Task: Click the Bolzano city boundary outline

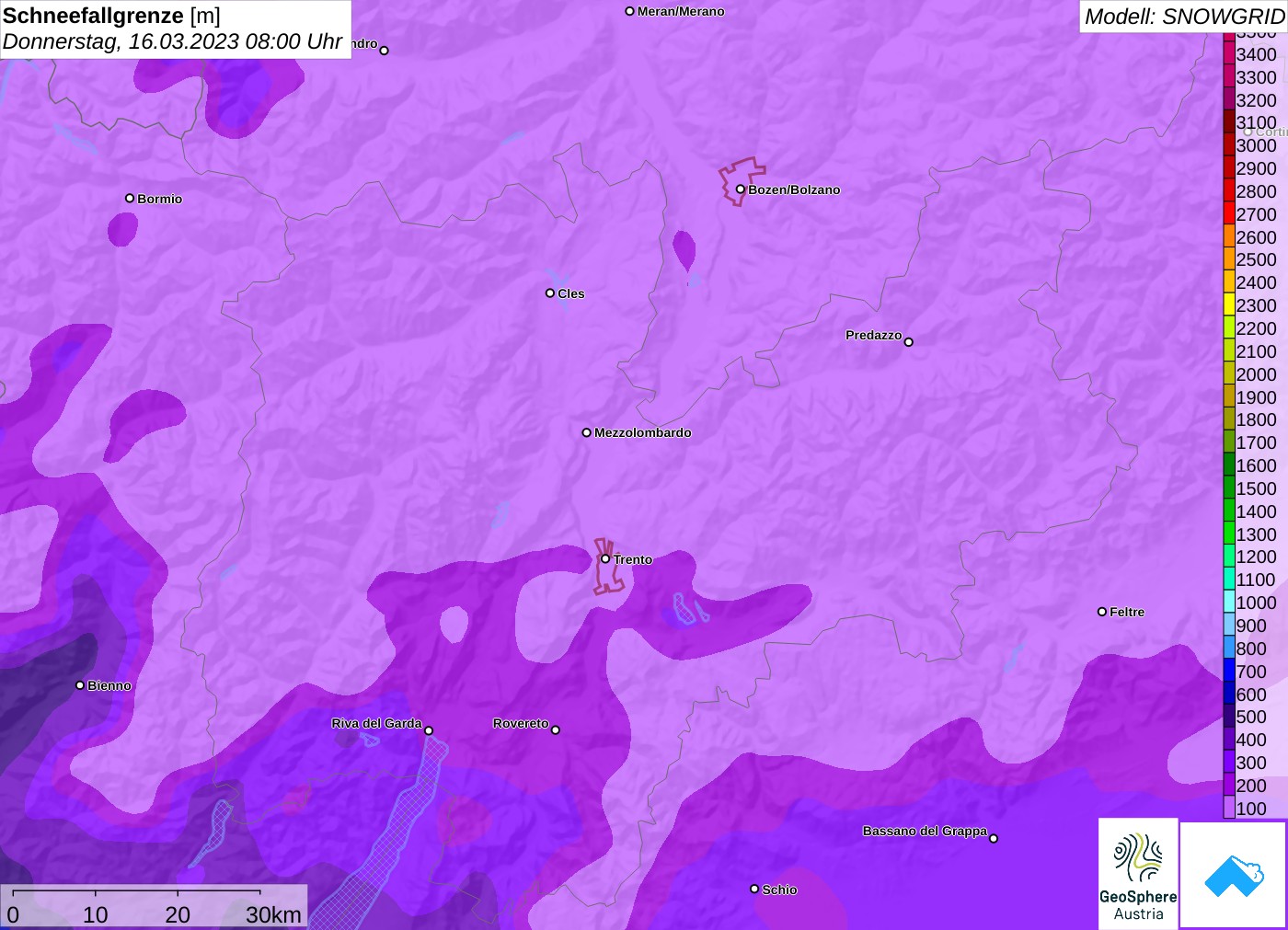Action: (x=742, y=180)
